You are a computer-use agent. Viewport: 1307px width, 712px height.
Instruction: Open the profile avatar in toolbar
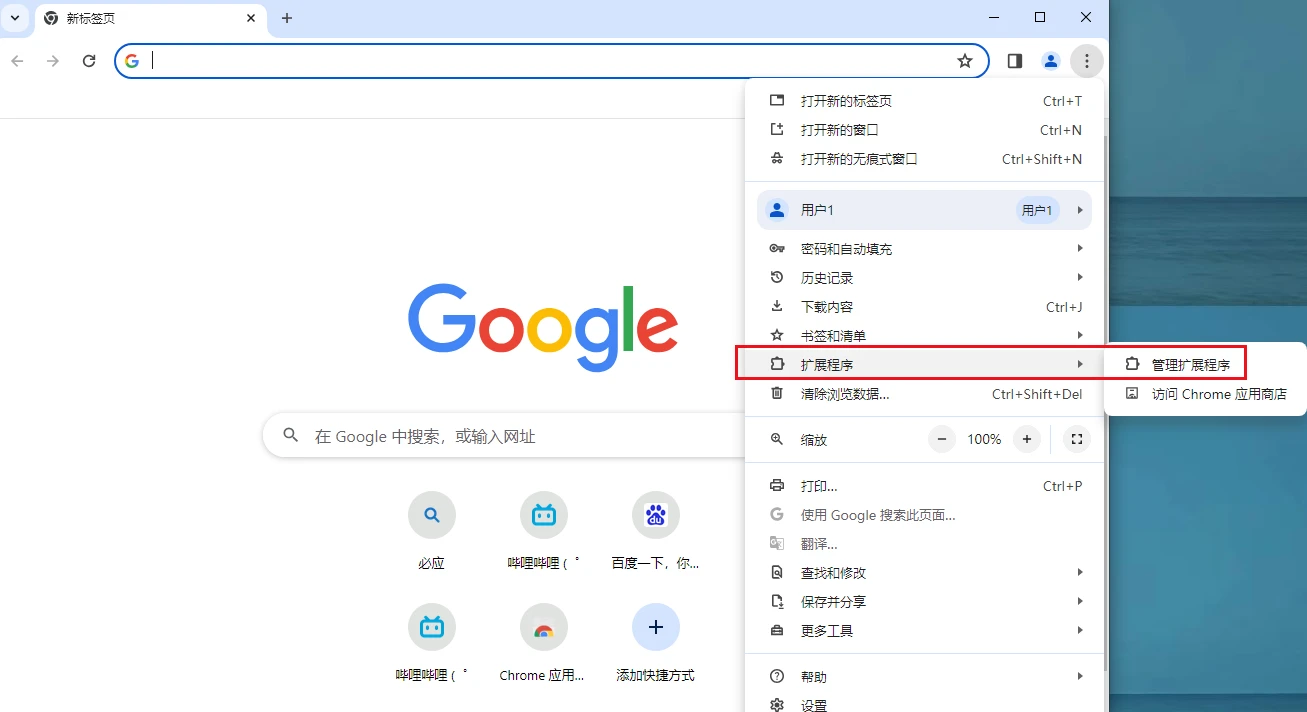coord(1051,61)
